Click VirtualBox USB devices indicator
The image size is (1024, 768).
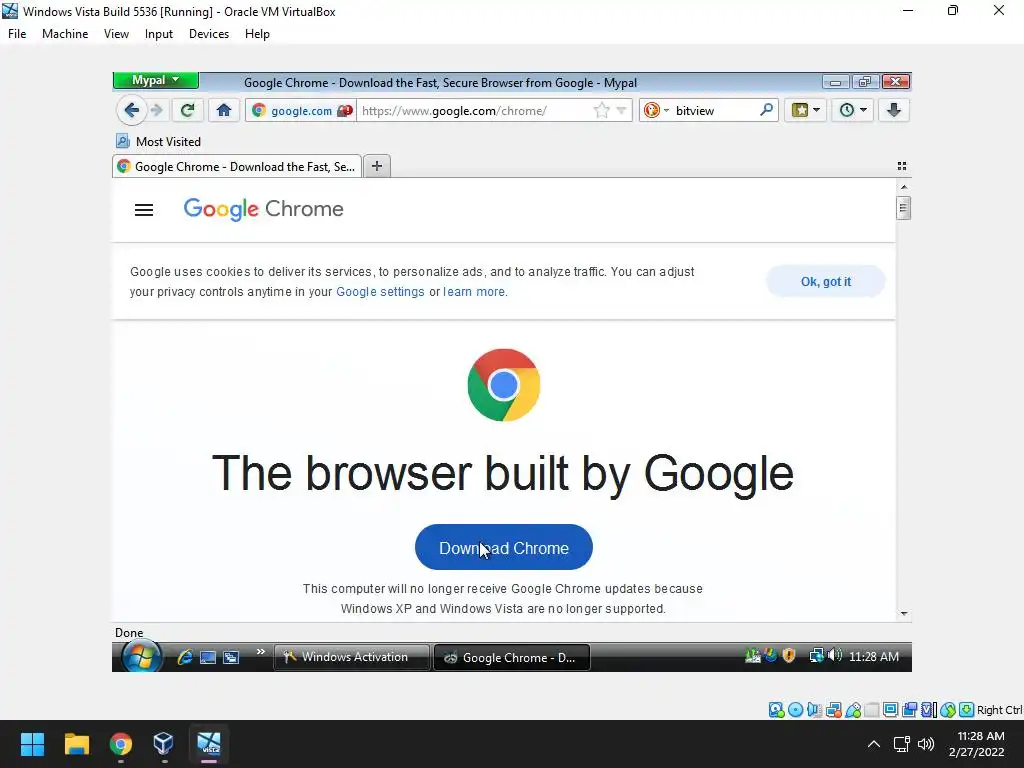853,710
